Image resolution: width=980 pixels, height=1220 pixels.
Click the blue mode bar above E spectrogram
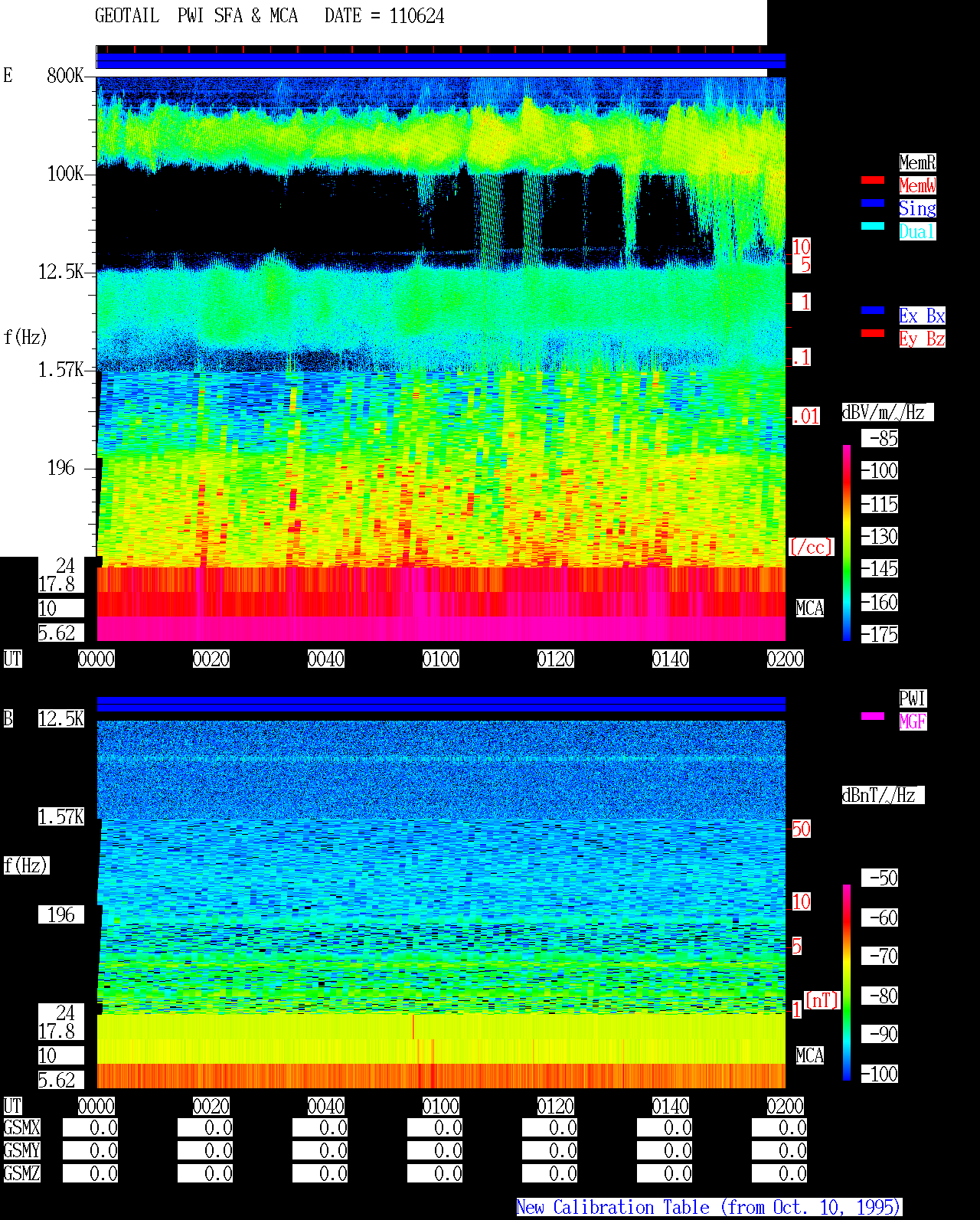[441, 61]
